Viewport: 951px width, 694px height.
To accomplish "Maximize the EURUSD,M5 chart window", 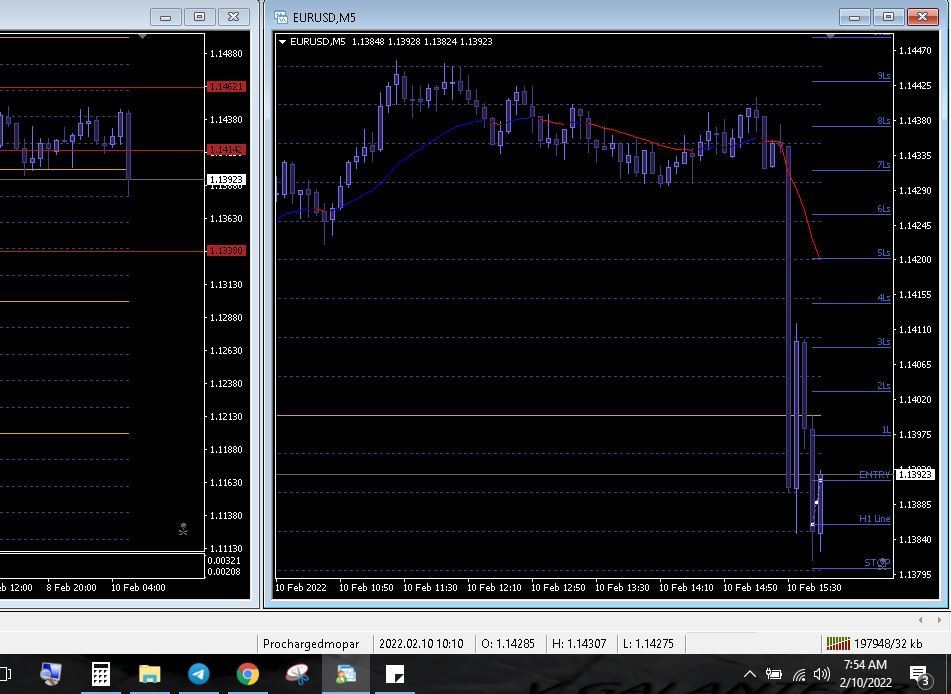I will (x=887, y=17).
